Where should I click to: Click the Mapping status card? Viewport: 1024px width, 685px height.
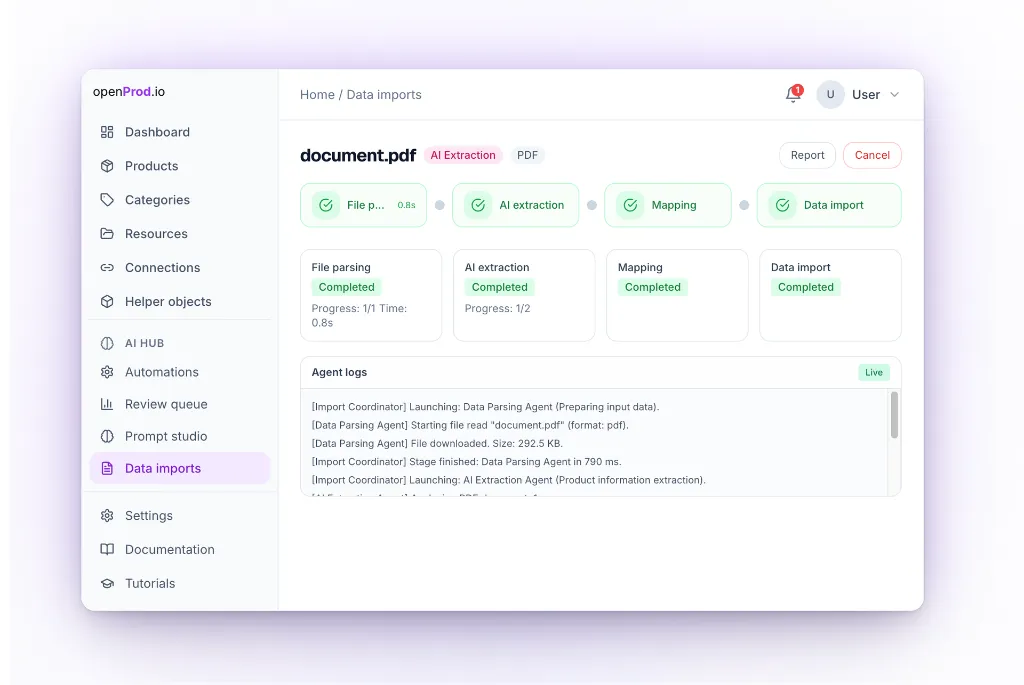[677, 295]
